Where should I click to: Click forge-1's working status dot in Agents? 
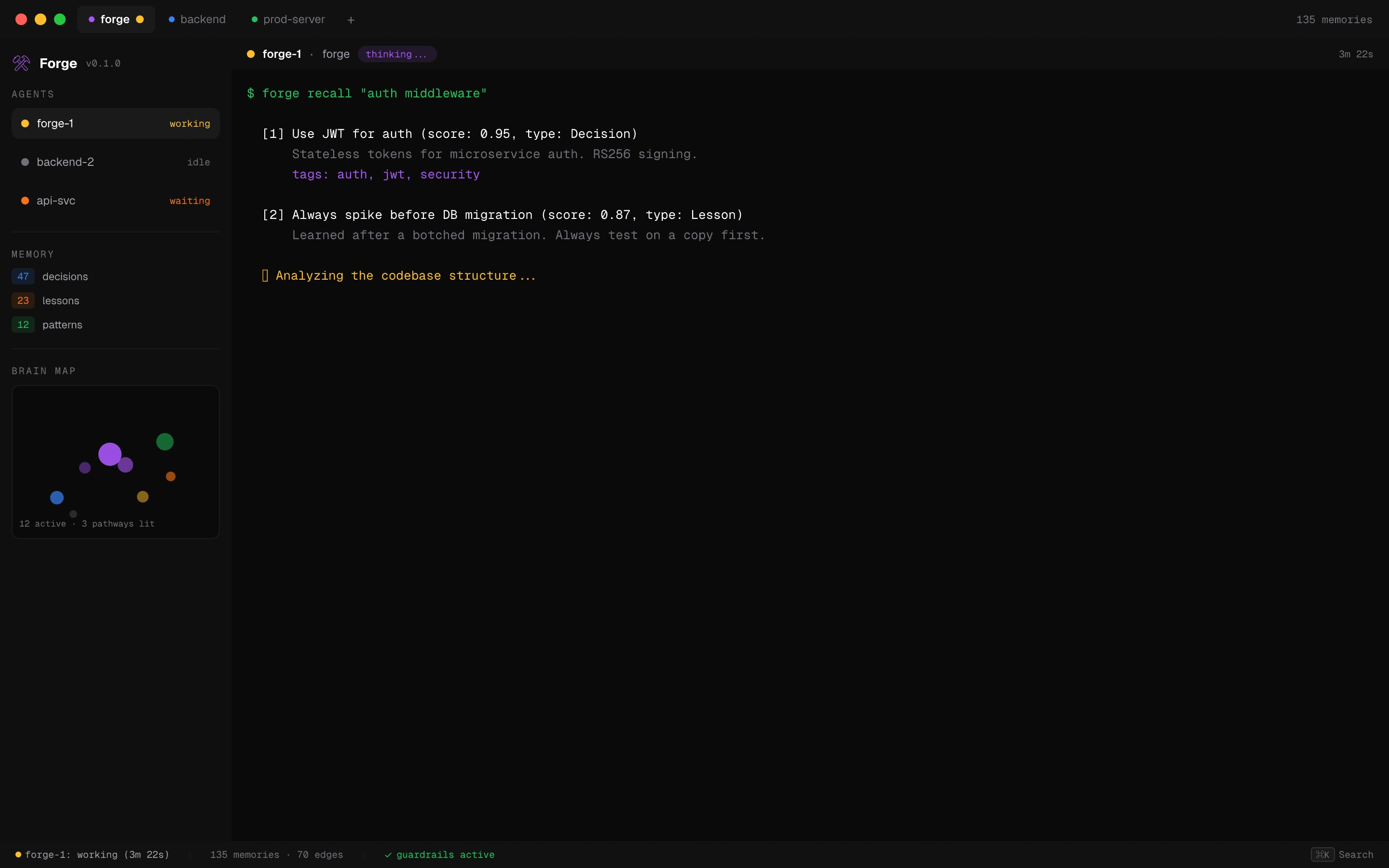point(25,123)
